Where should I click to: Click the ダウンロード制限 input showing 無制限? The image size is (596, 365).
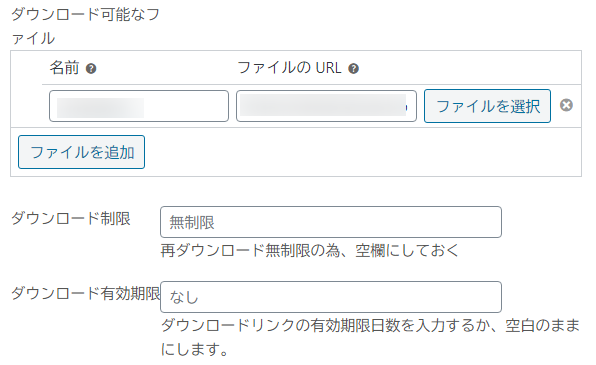(x=331, y=222)
